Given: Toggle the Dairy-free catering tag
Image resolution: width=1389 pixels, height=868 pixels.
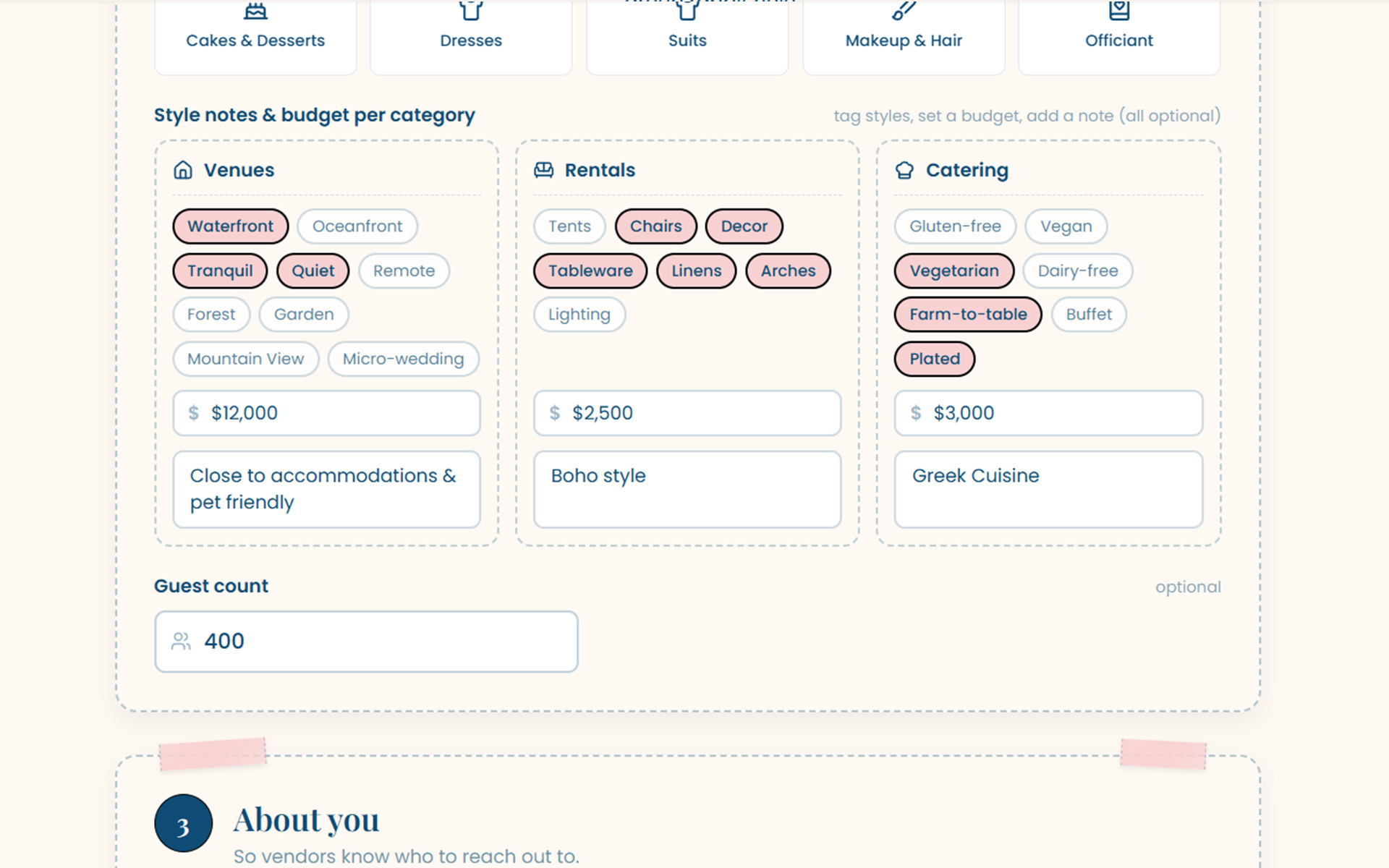Looking at the screenshot, I should pos(1078,271).
